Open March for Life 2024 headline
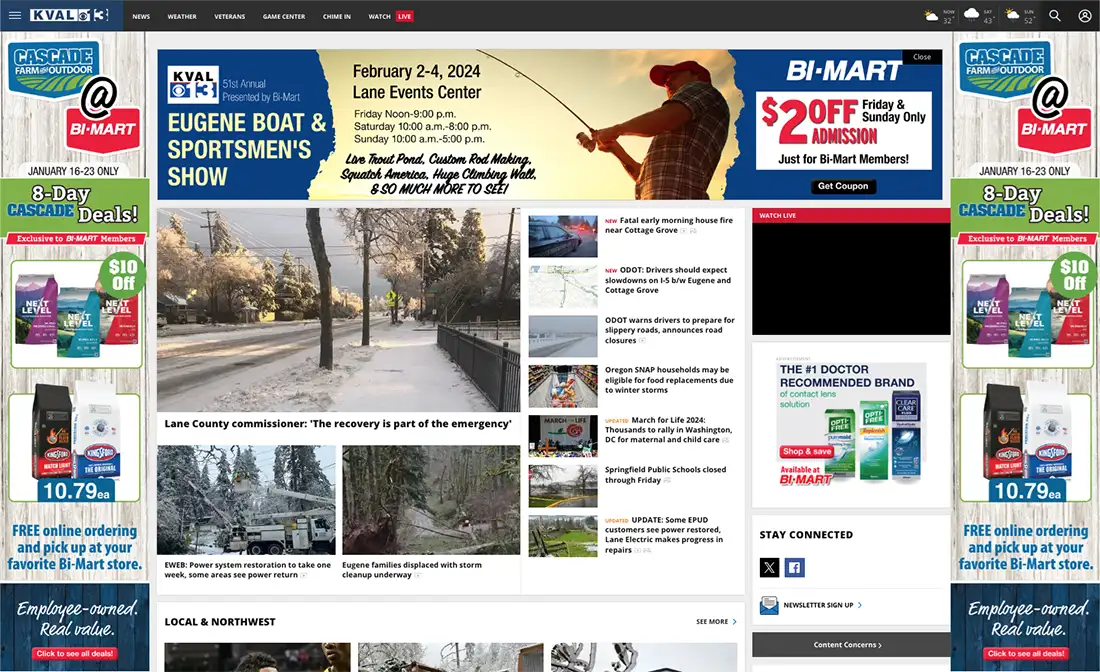 [669, 430]
